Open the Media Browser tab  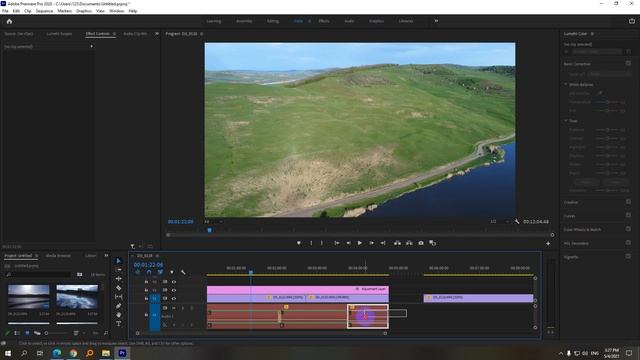58,256
